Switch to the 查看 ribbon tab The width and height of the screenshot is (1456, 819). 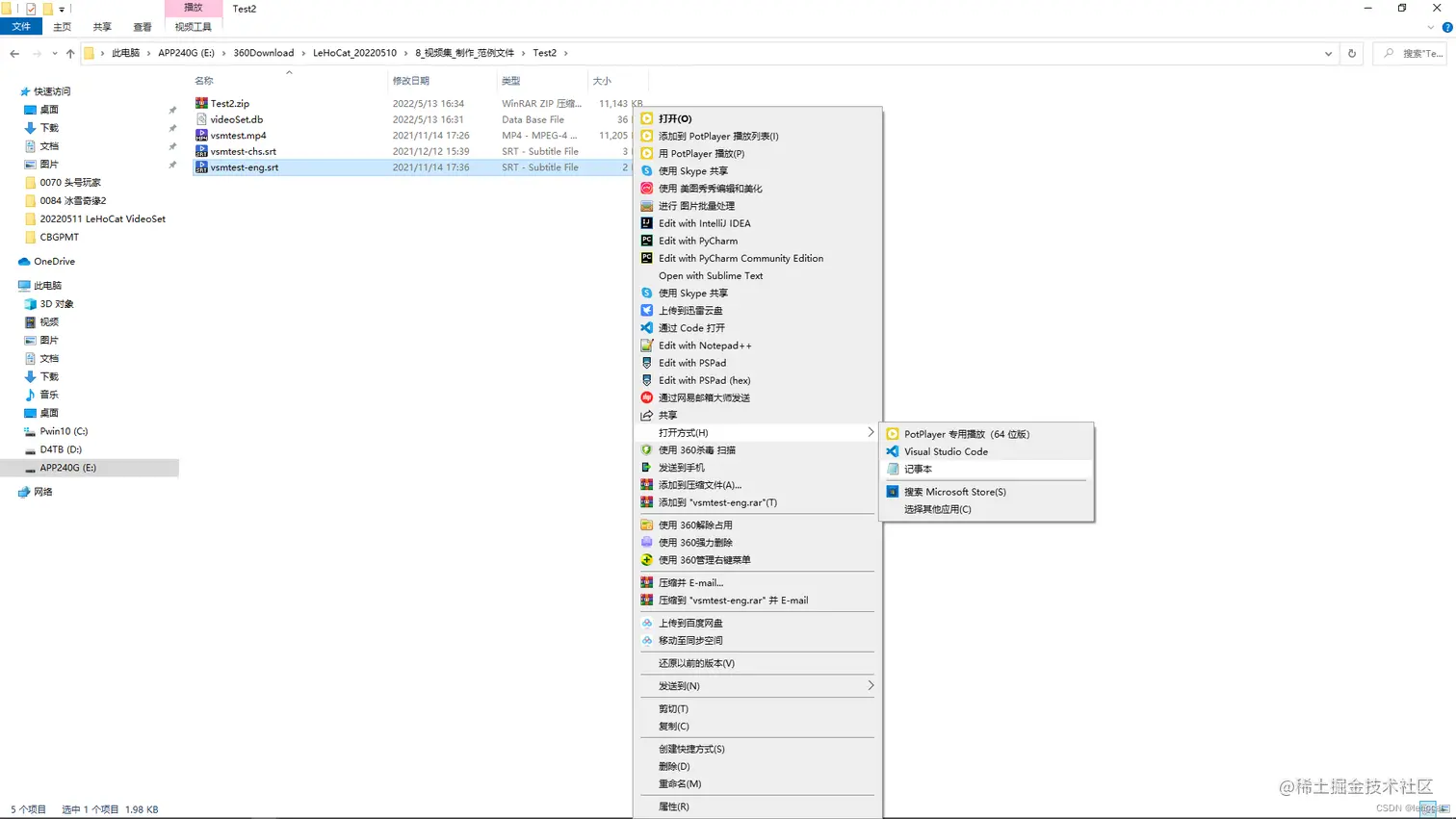click(143, 27)
